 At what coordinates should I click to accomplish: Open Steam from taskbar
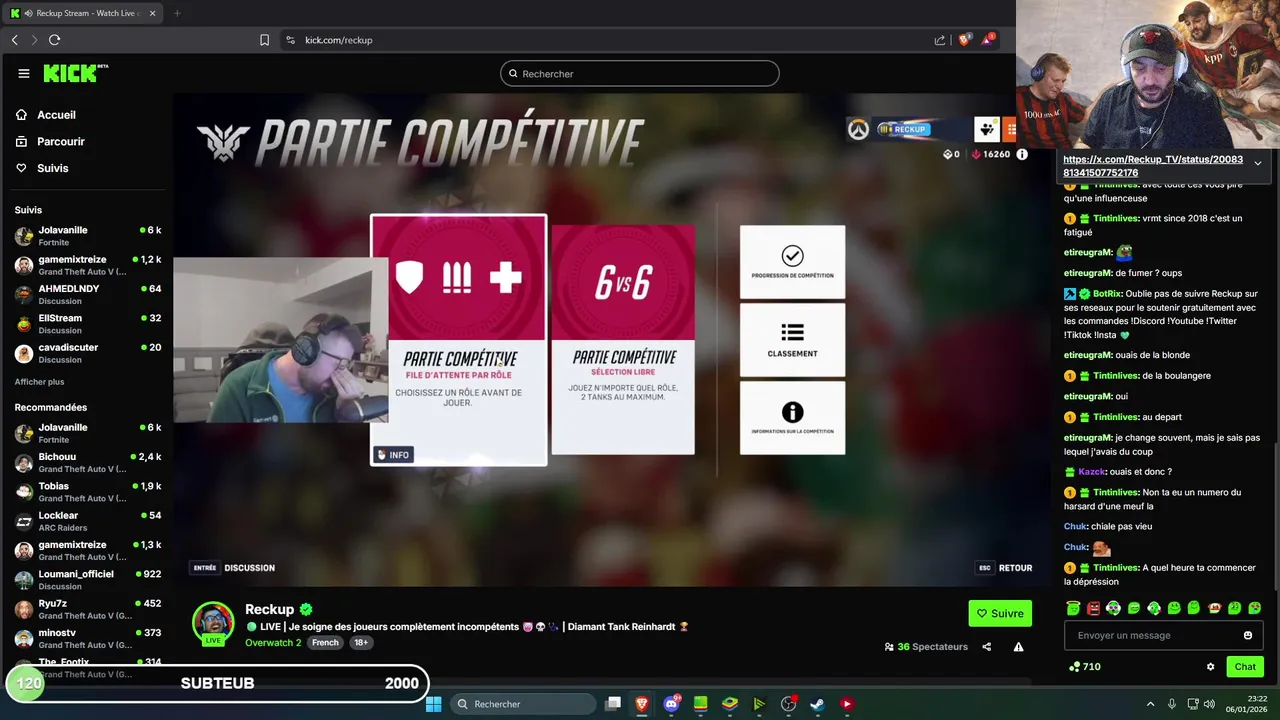(x=817, y=704)
